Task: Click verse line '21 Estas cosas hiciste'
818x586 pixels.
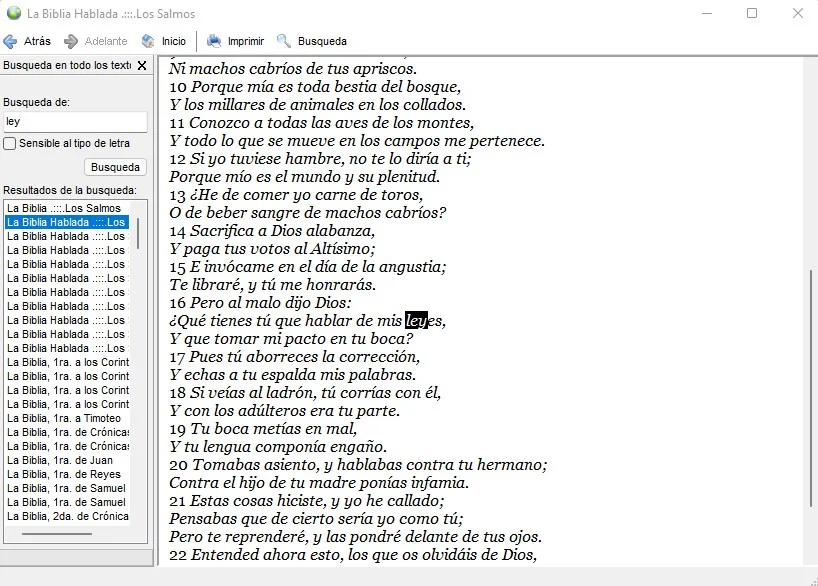Action: [307, 500]
